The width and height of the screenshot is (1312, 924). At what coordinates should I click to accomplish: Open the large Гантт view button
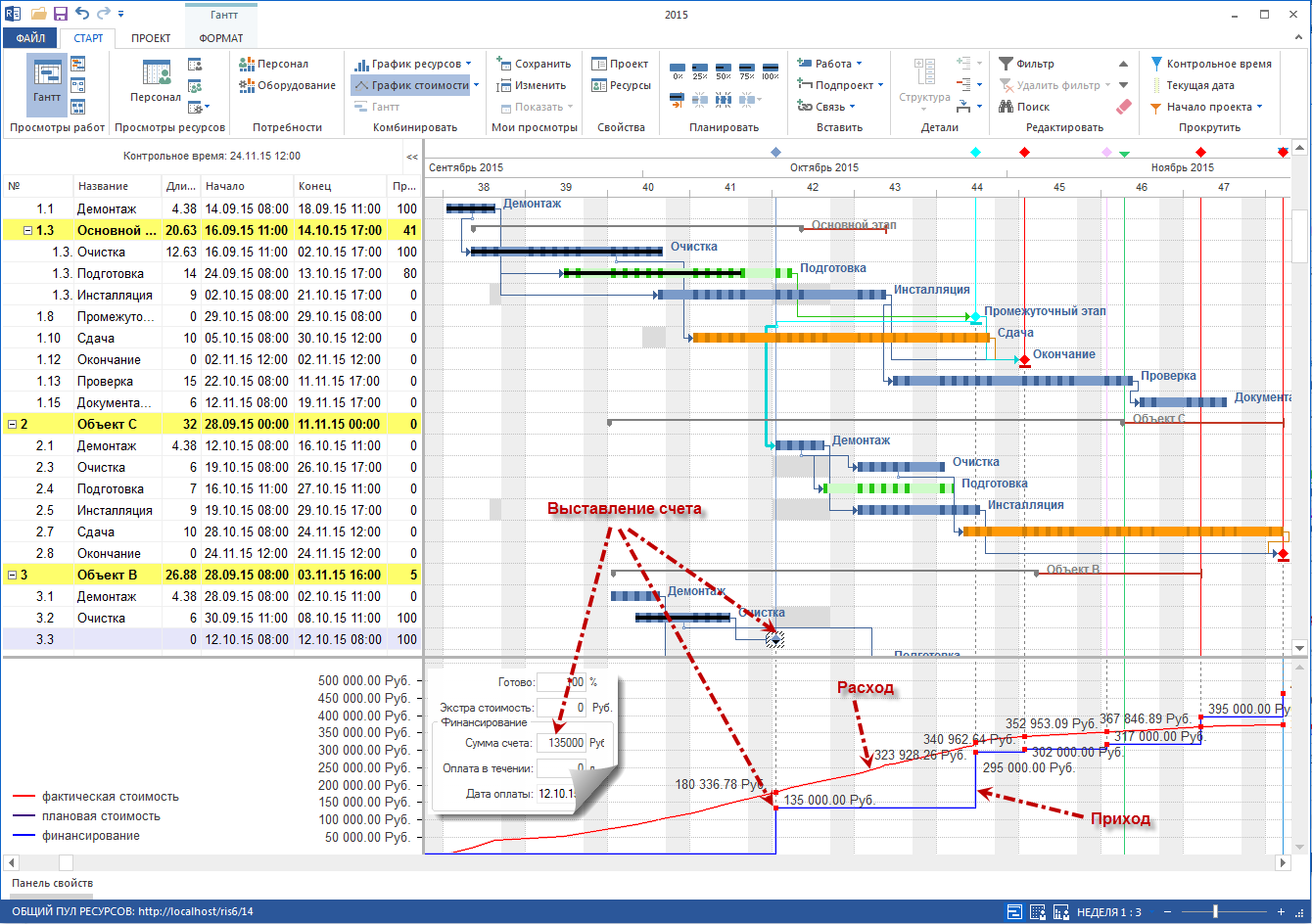pos(46,85)
